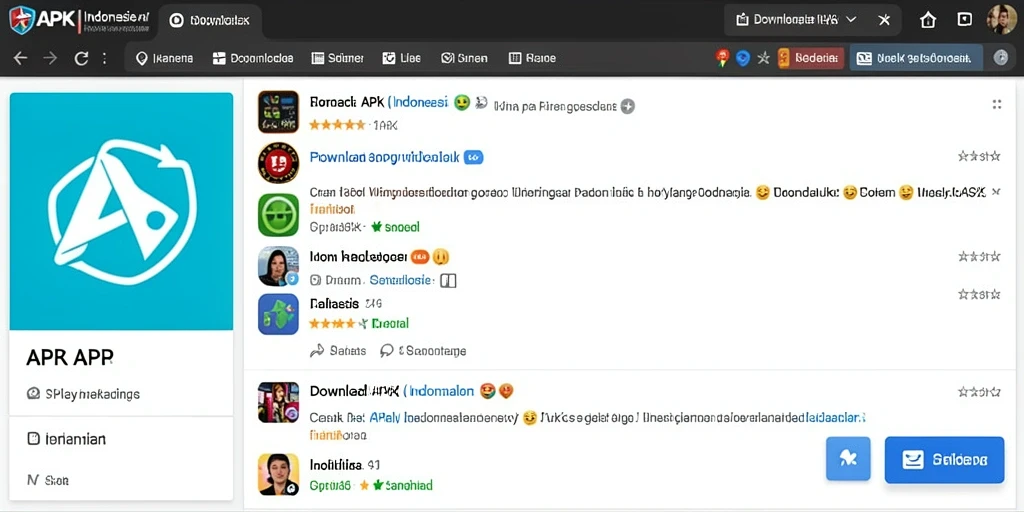
Task: Open the red round app icon
Action: (x=278, y=163)
